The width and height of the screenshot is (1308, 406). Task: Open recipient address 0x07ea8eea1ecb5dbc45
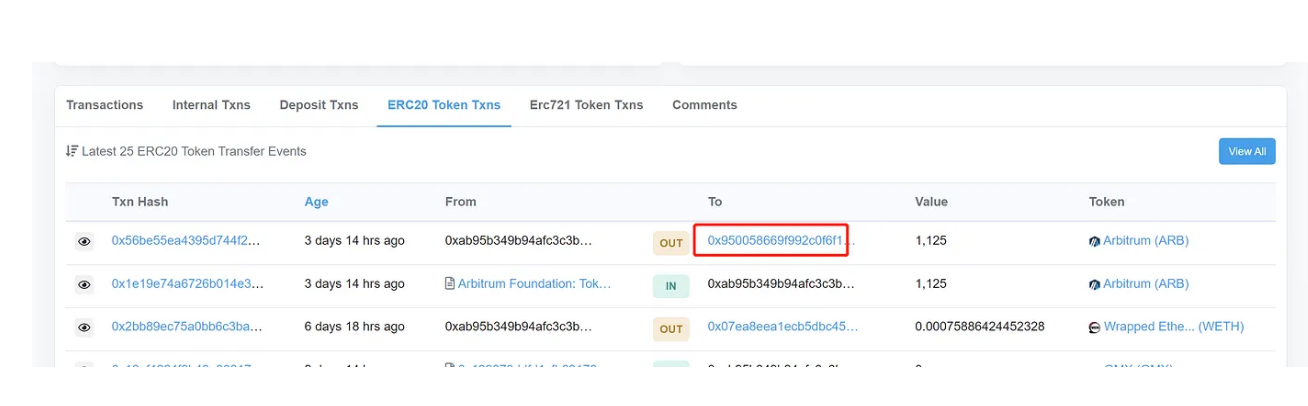pos(782,327)
